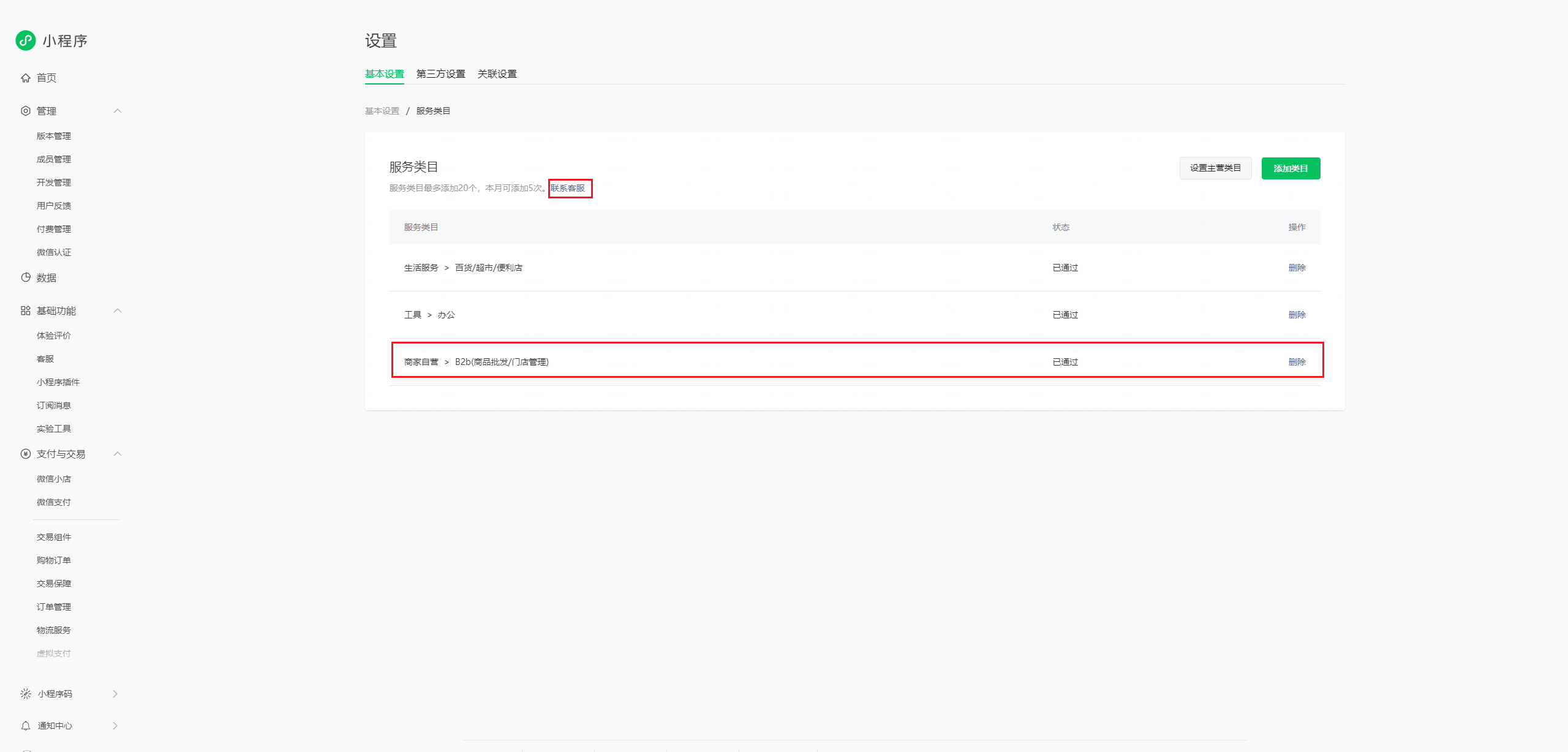This screenshot has height=752, width=1568.
Task: Open 交易保障 in the sidebar
Action: (x=54, y=584)
